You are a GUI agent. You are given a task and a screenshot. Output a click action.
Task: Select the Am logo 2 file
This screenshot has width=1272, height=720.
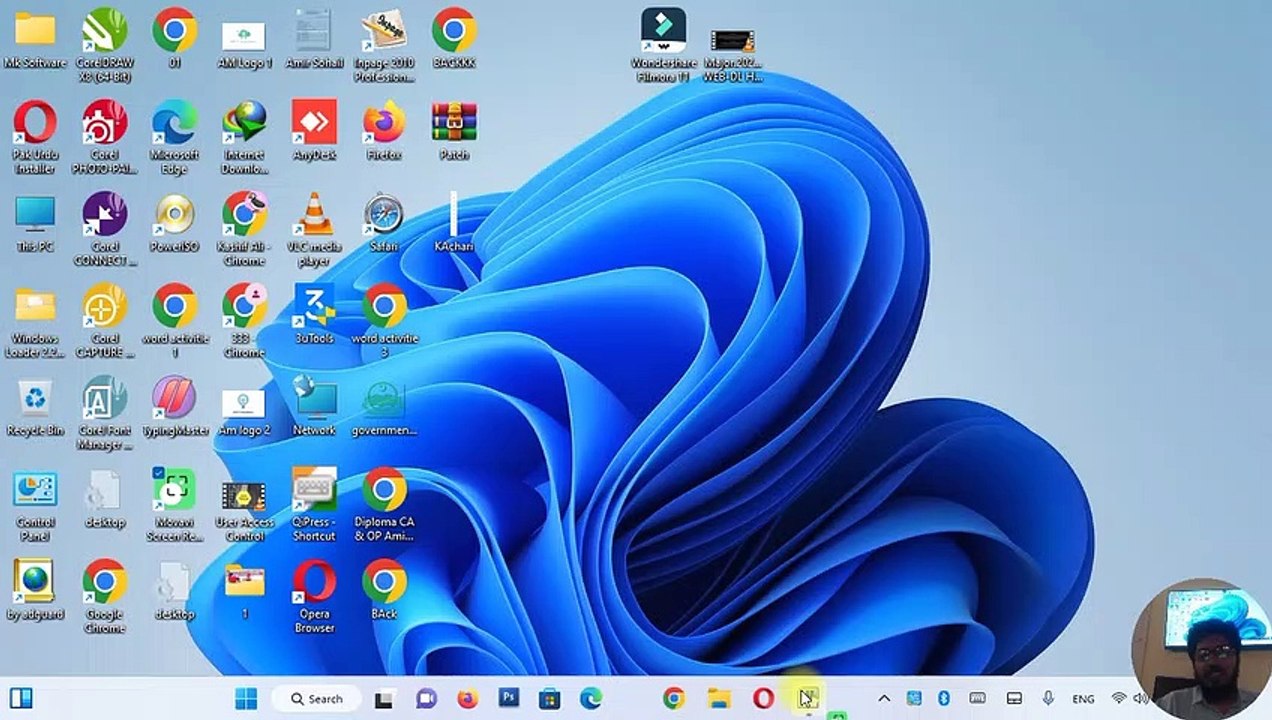pyautogui.click(x=244, y=406)
